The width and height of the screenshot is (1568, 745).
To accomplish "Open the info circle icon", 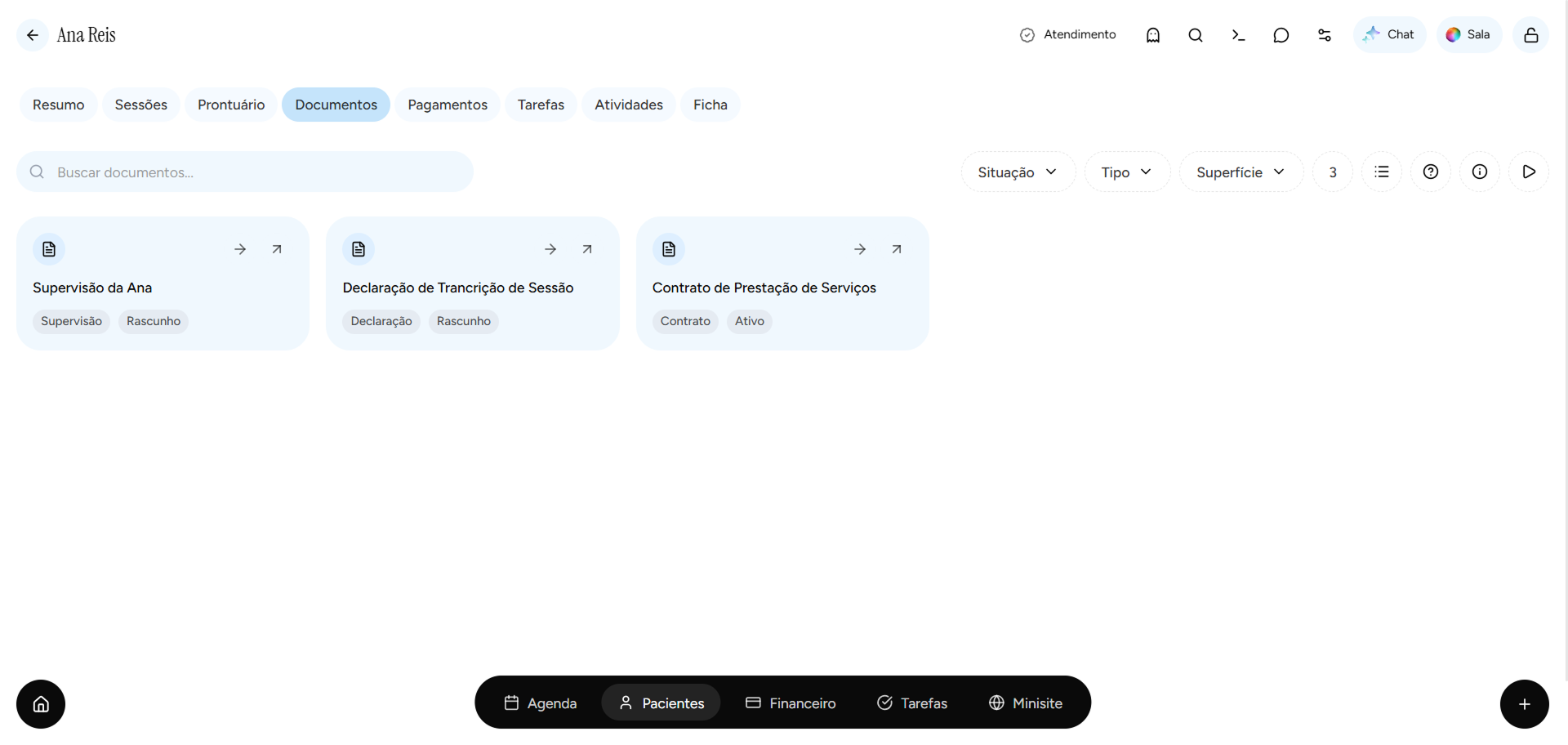I will coord(1480,172).
